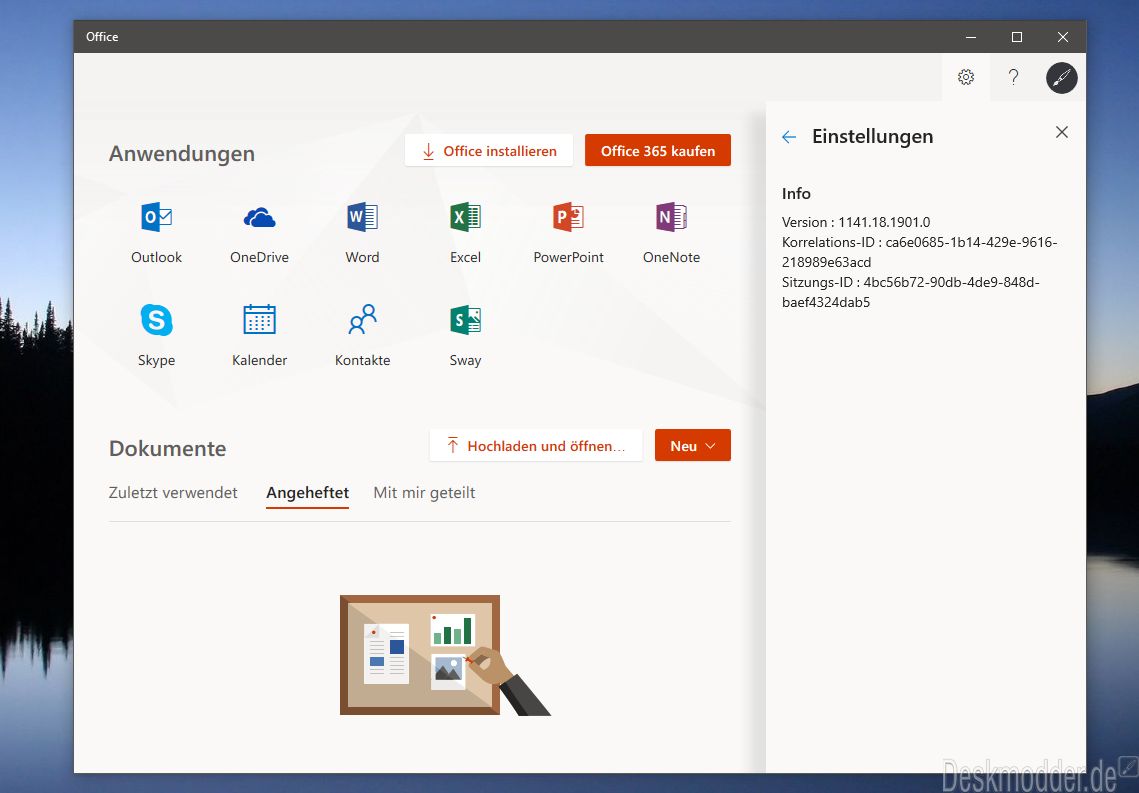Click Hochladen und öffnen button
The height and width of the screenshot is (793, 1139).
coord(535,445)
